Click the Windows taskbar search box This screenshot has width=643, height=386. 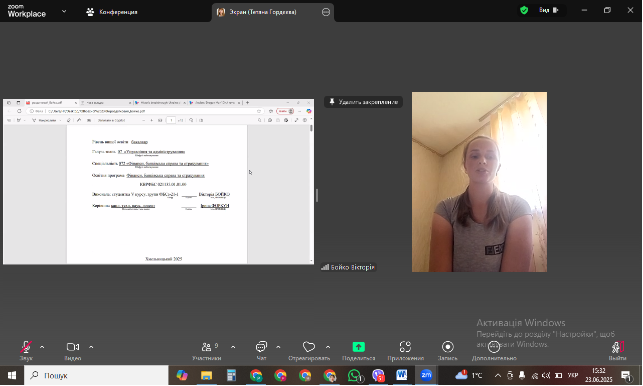tap(96, 375)
